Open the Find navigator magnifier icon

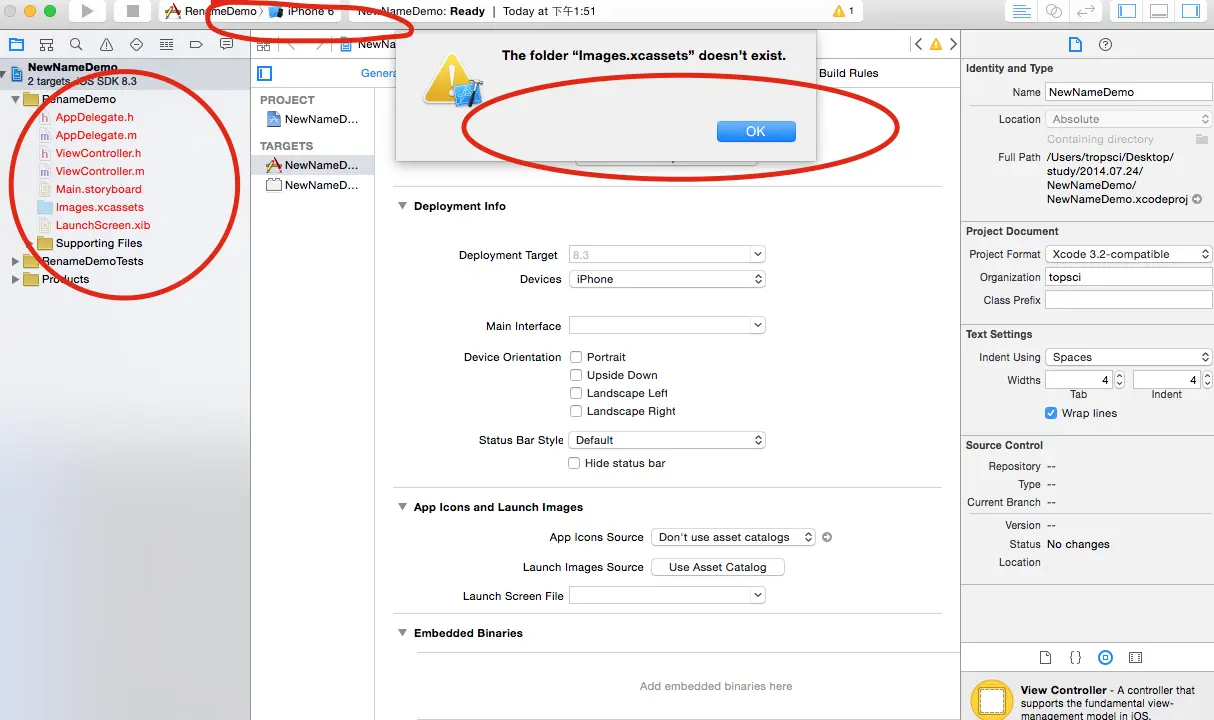pyautogui.click(x=76, y=45)
